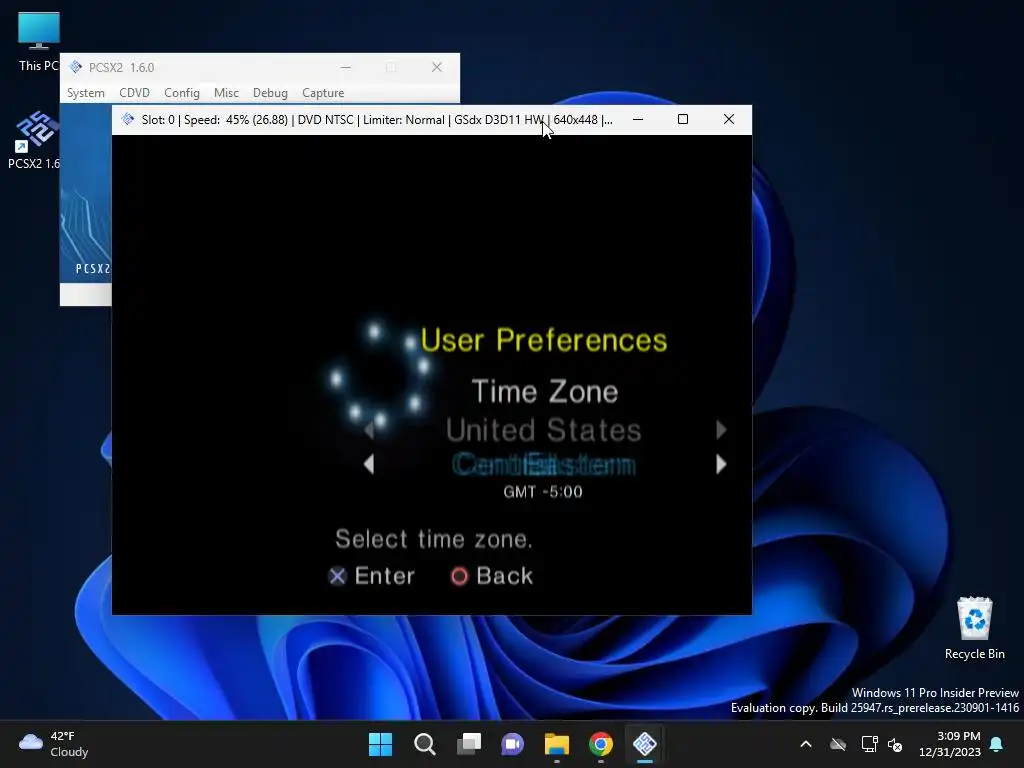Close the PCSX2 1.6.0 main window
The width and height of the screenshot is (1024, 768).
(437, 67)
